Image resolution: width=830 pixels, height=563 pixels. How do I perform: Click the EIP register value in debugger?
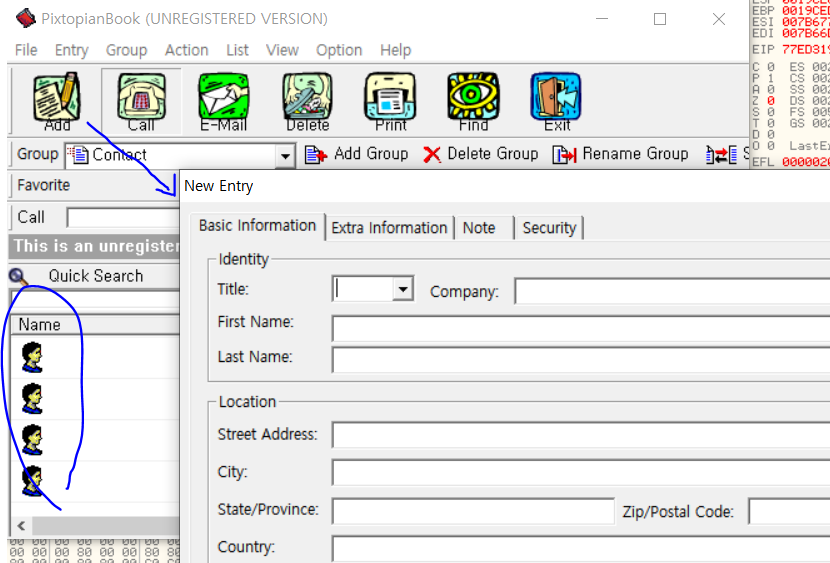click(806, 50)
